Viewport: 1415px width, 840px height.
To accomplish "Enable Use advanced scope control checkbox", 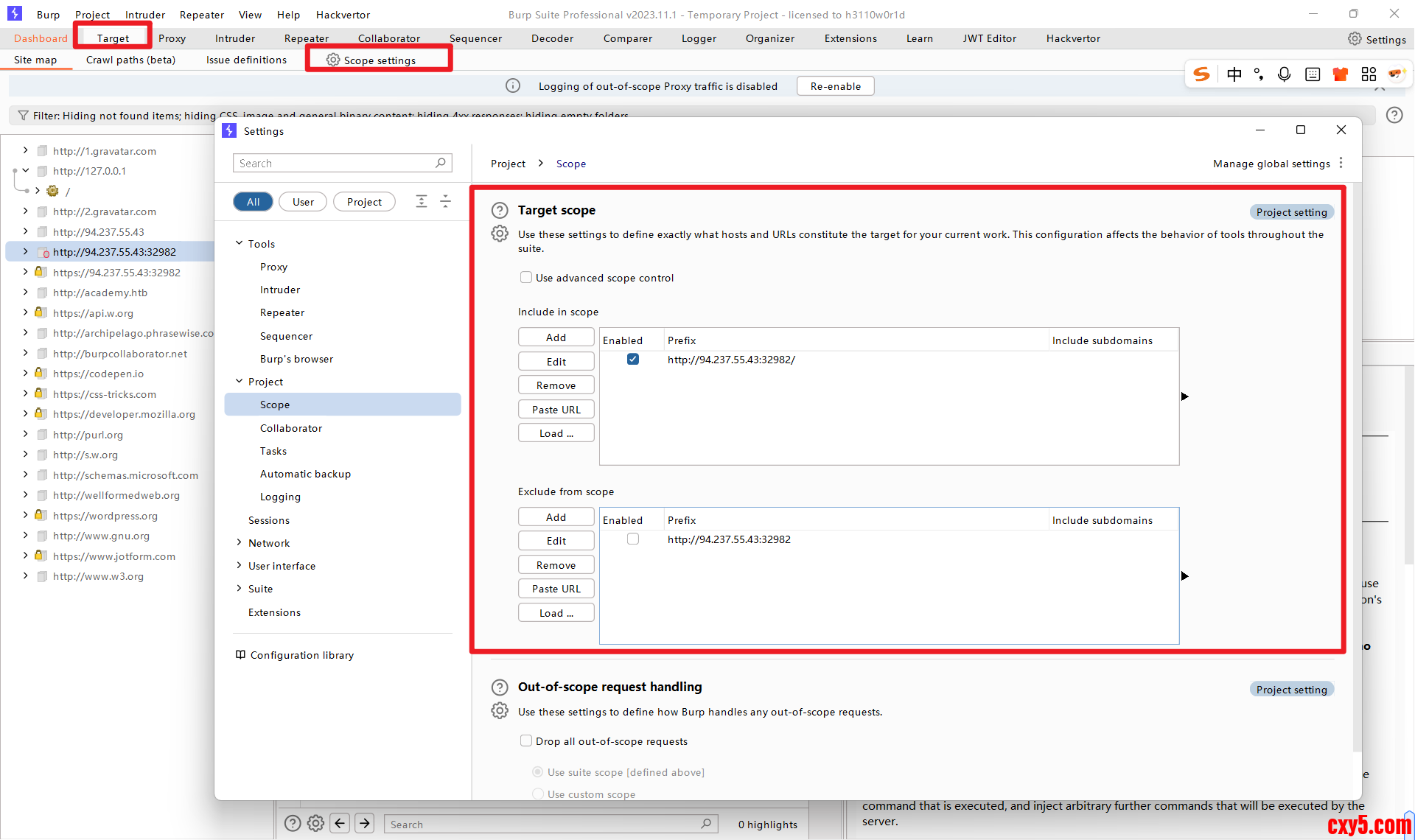I will pyautogui.click(x=526, y=277).
